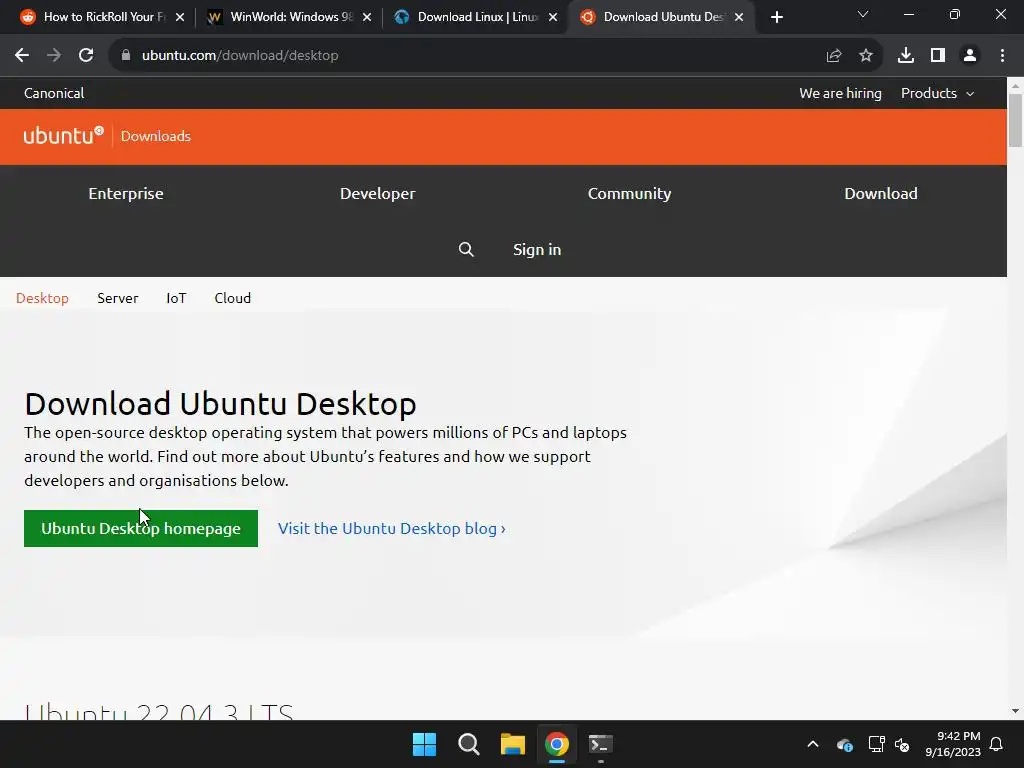Open network display tray icon
Screen dimensions: 1024x768
(876, 744)
